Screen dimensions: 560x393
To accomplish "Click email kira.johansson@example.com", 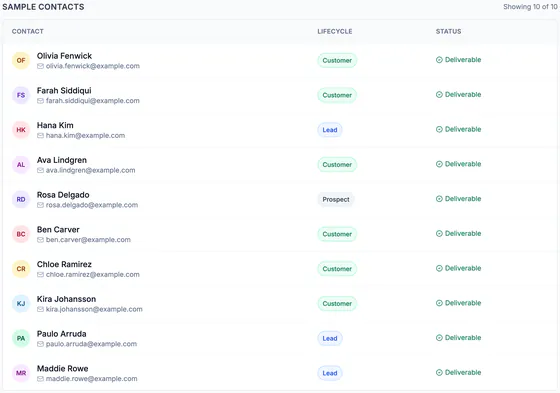I will [x=94, y=309].
